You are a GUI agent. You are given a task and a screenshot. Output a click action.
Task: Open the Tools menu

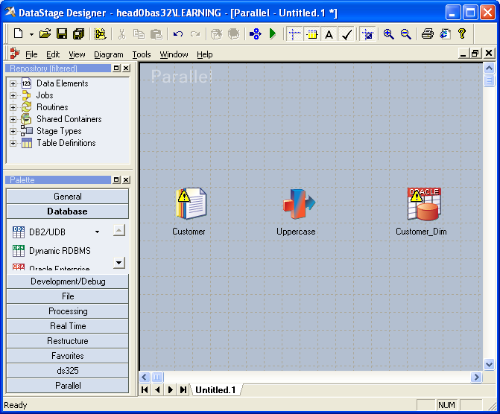[x=141, y=54]
